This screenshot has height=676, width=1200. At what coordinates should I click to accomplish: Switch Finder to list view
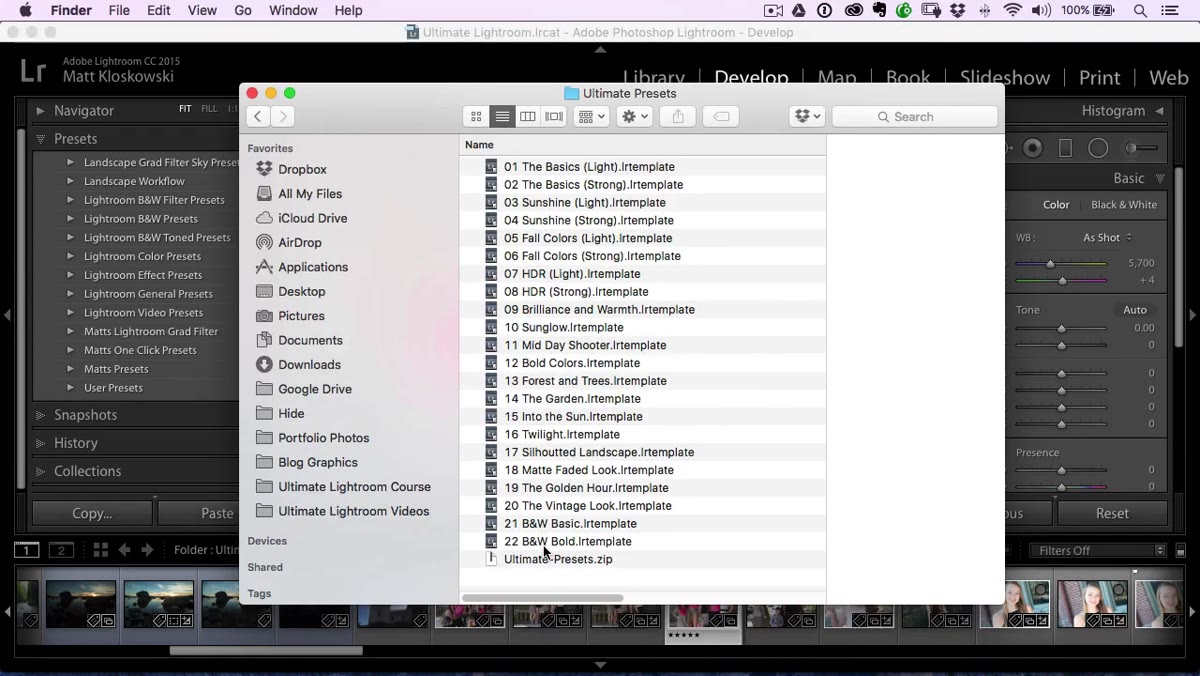click(502, 117)
